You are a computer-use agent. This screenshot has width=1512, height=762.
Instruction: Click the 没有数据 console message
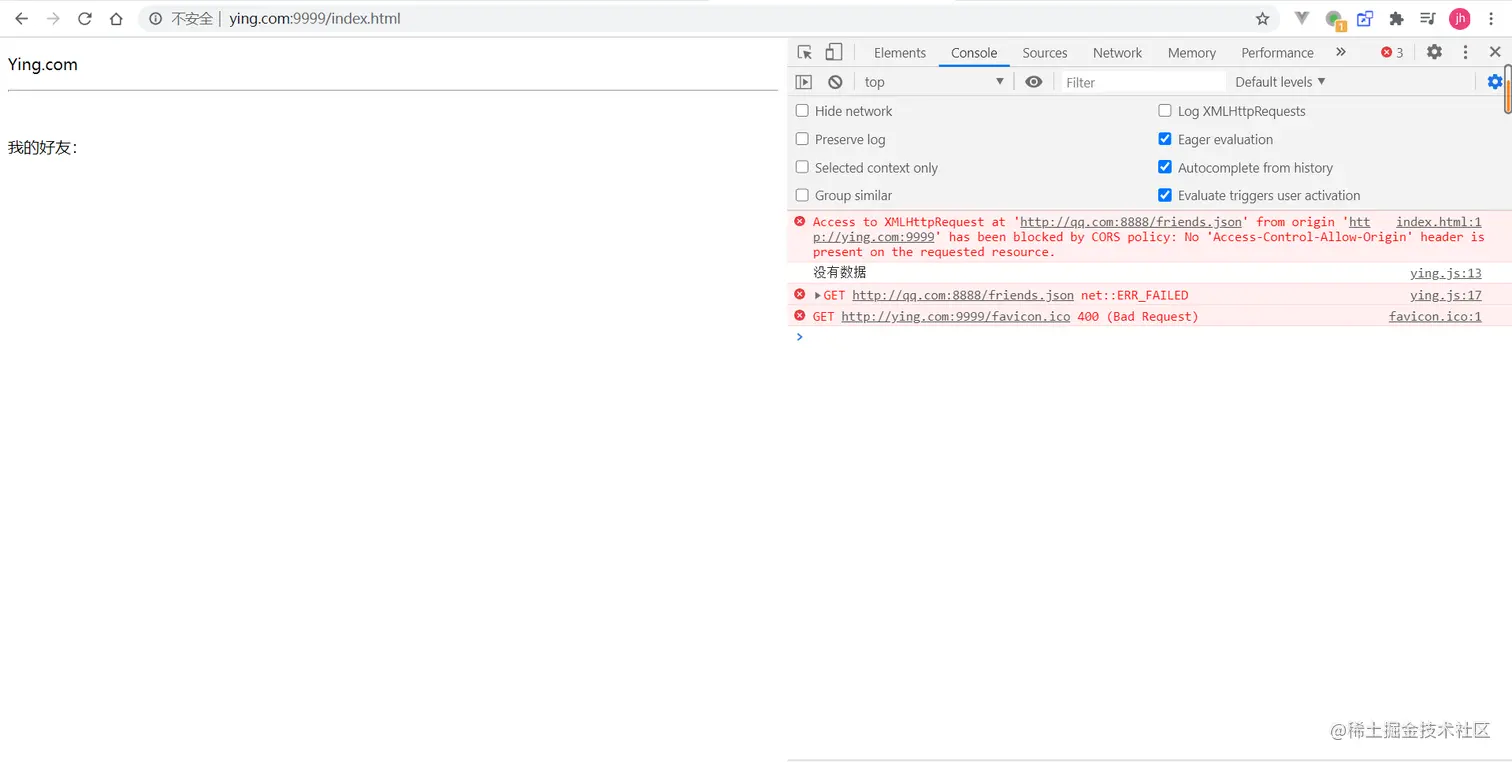pos(840,273)
